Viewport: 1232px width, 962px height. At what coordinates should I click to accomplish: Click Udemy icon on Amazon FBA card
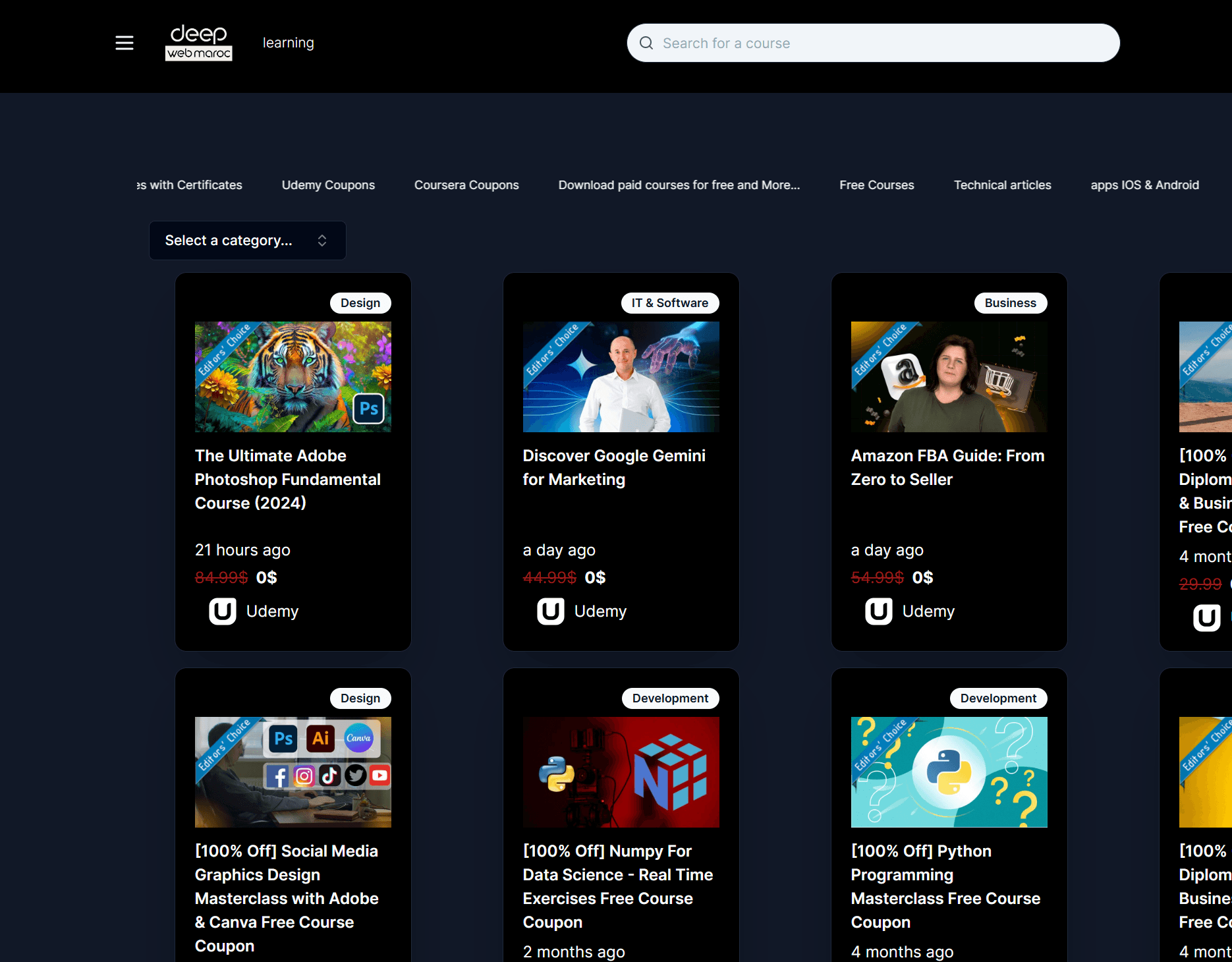[879, 611]
